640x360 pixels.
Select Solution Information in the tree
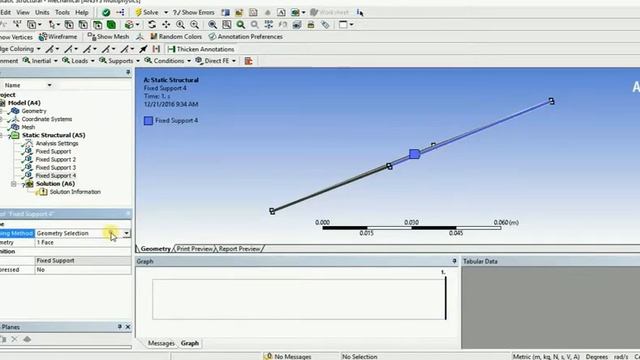click(75, 192)
